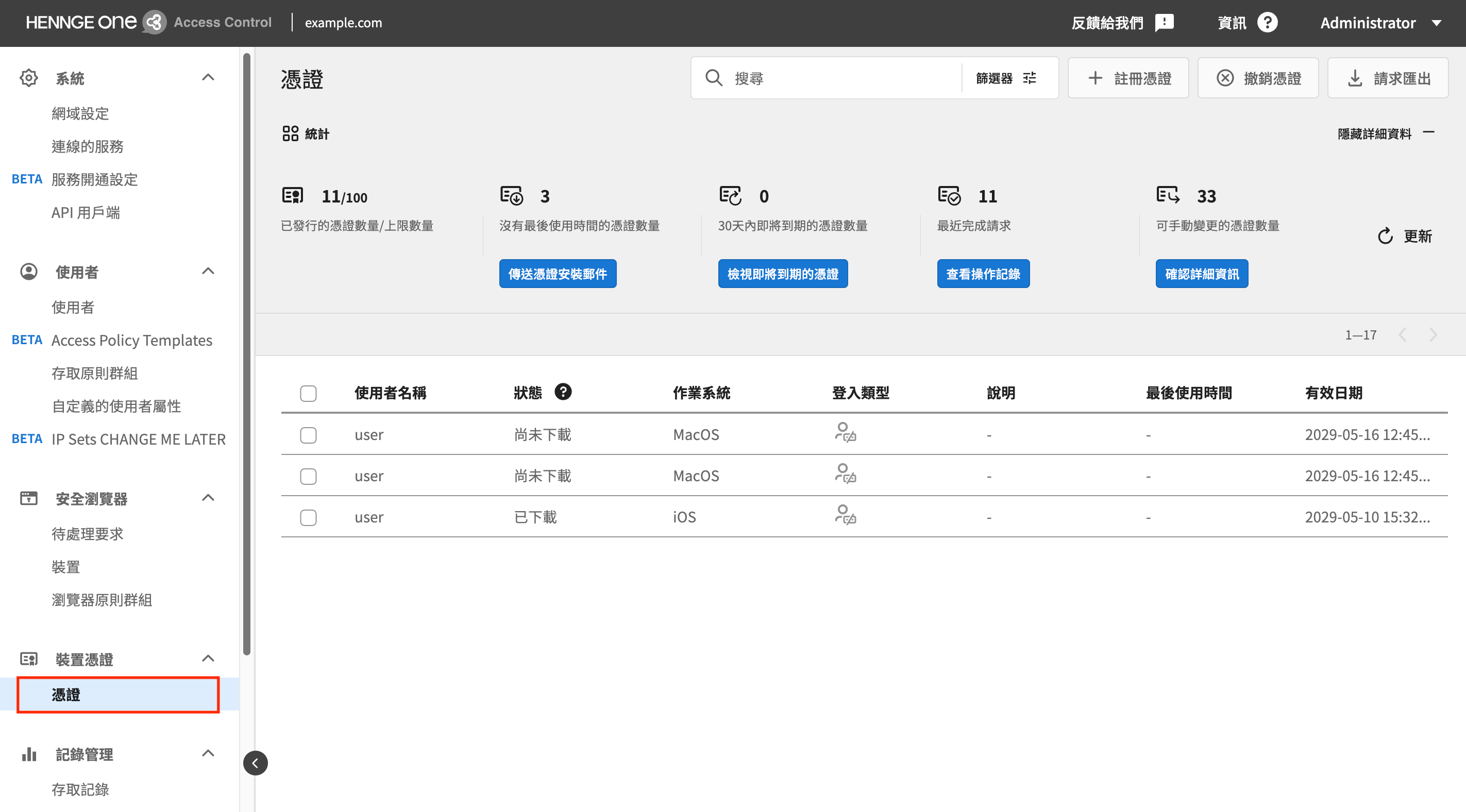Open the status column help icon
This screenshot has width=1466, height=812.
click(563, 392)
